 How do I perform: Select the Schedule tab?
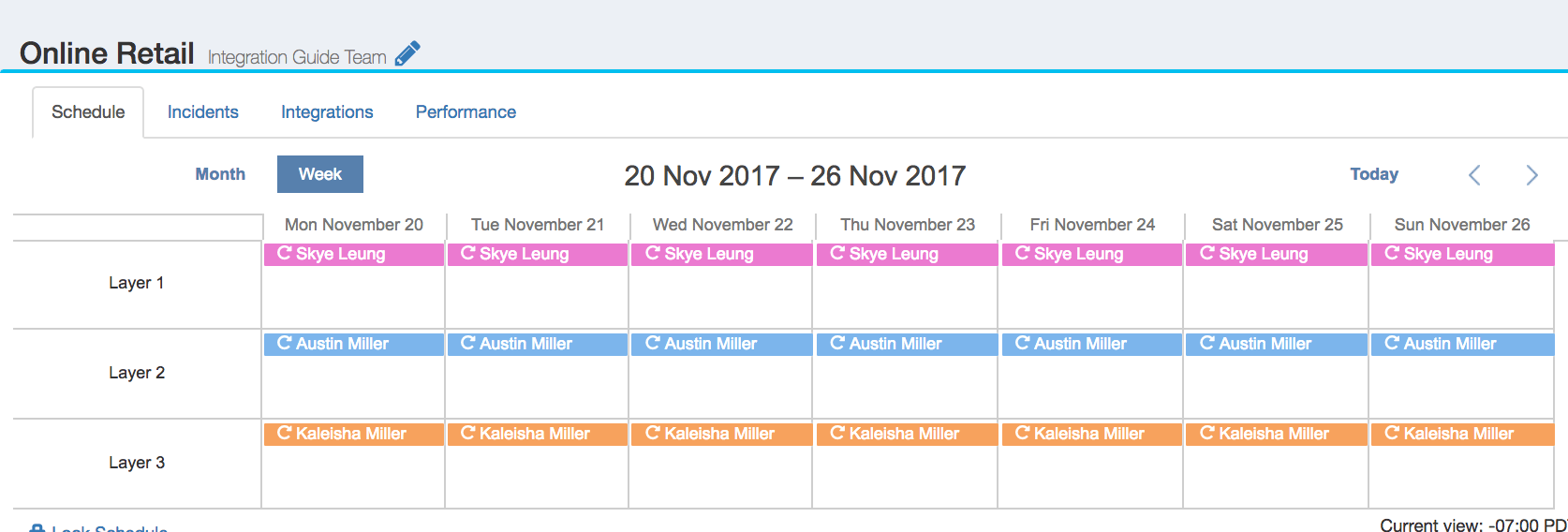click(88, 112)
